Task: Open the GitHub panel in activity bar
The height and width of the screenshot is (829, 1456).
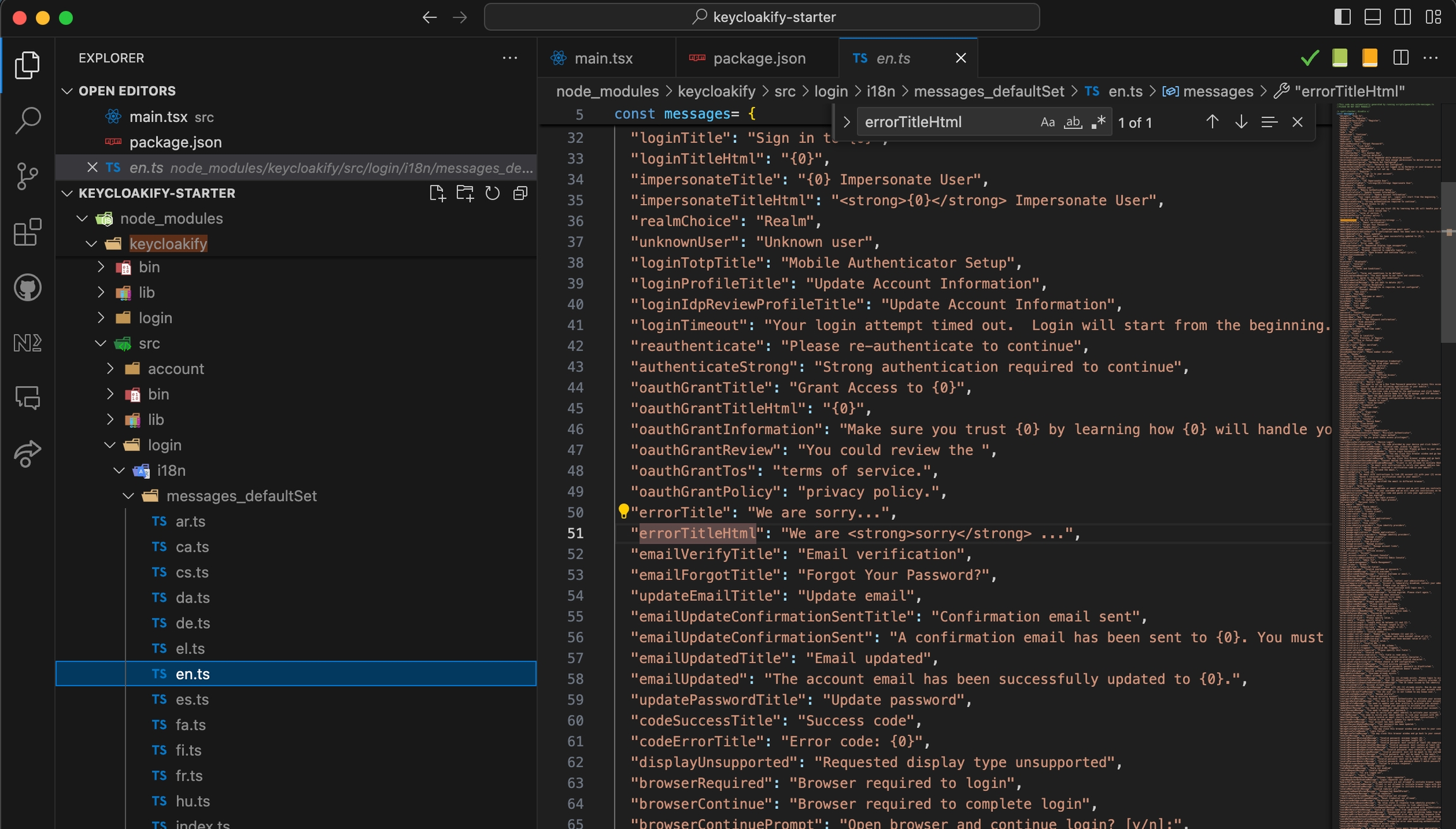Action: (27, 287)
